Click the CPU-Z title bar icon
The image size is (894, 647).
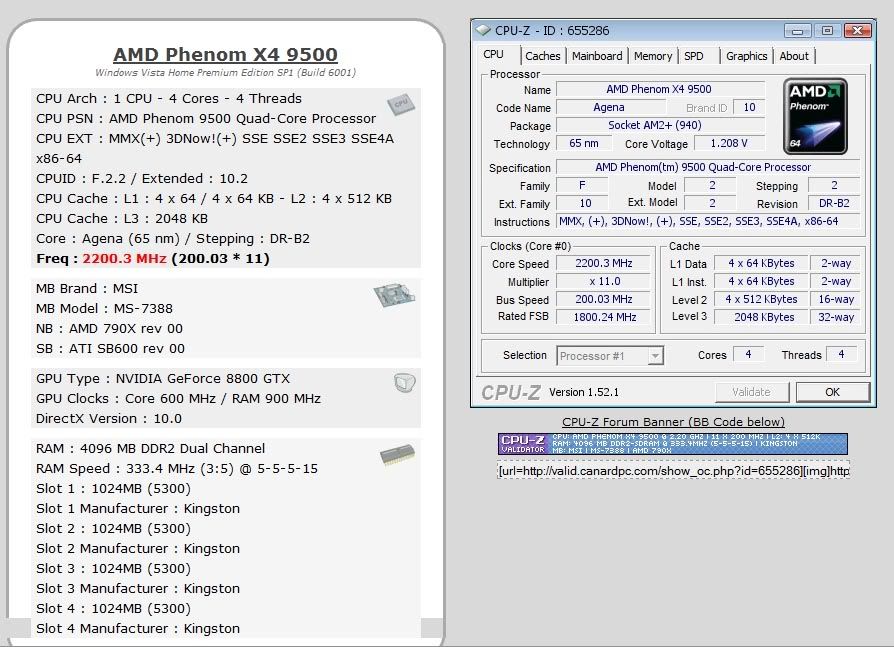pos(483,30)
